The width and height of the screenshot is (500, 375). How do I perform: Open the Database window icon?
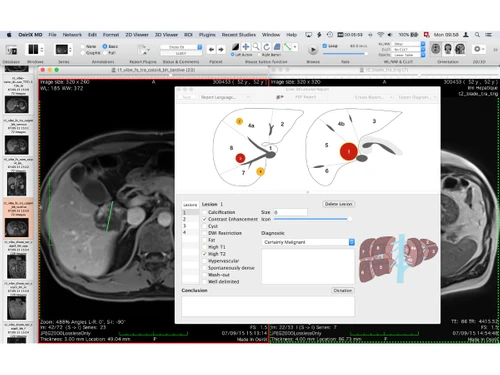coord(12,50)
